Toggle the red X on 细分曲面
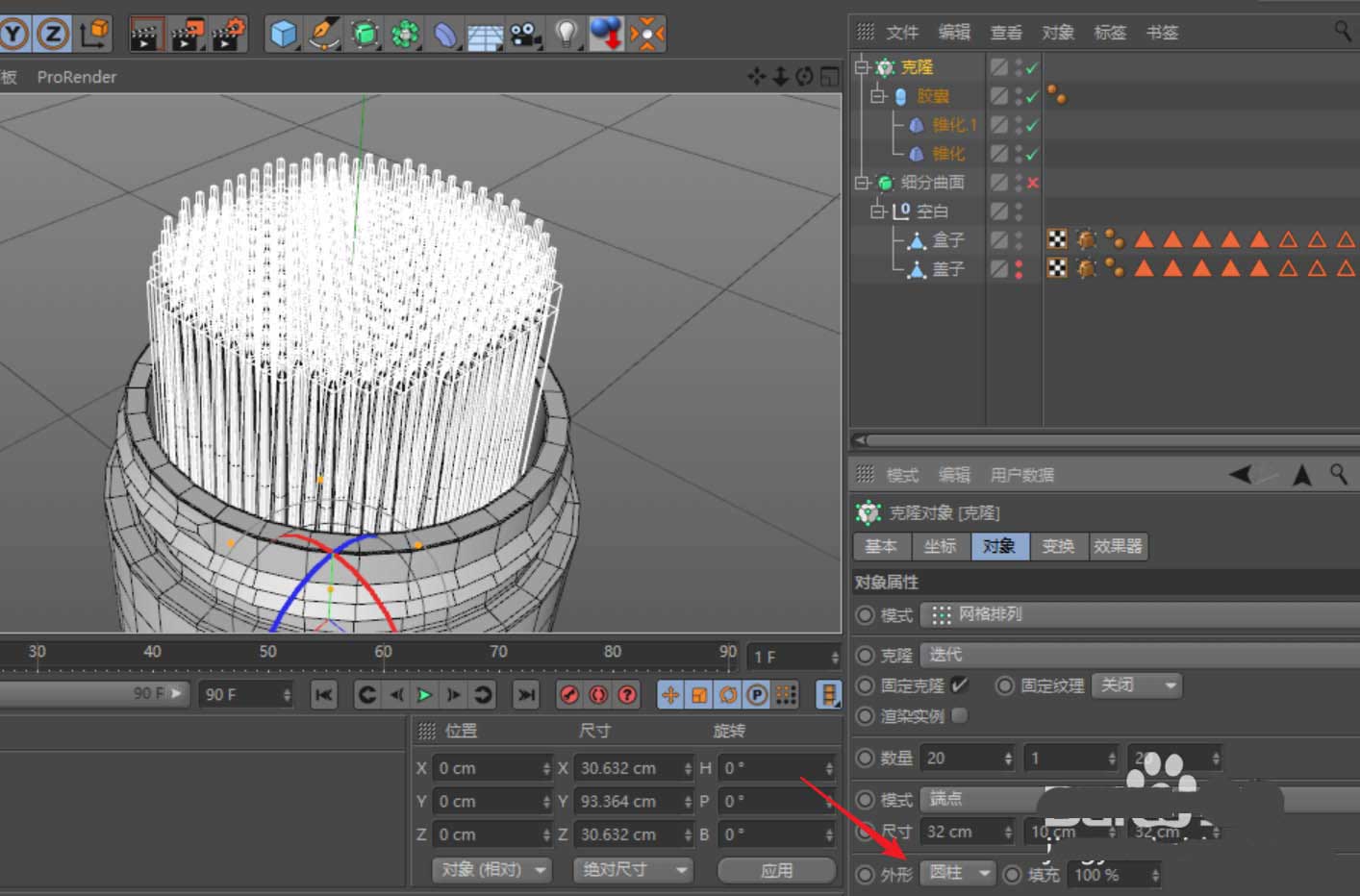Screen dimensions: 1360x896 click(x=1032, y=183)
